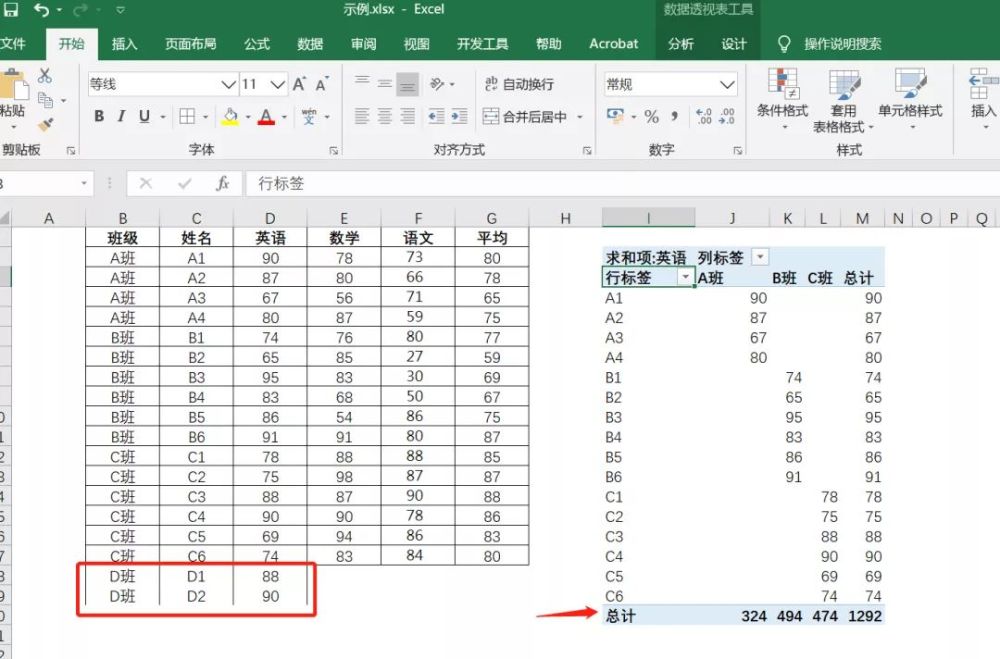
Task: Toggle Italic formatting
Action: [121, 116]
